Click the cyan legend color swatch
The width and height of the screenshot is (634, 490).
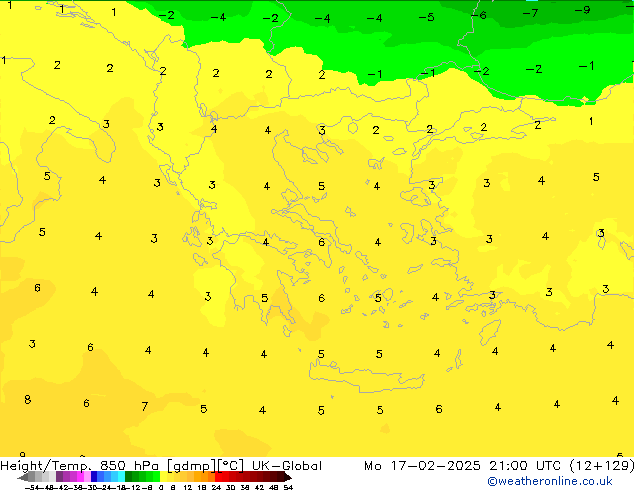point(121,476)
